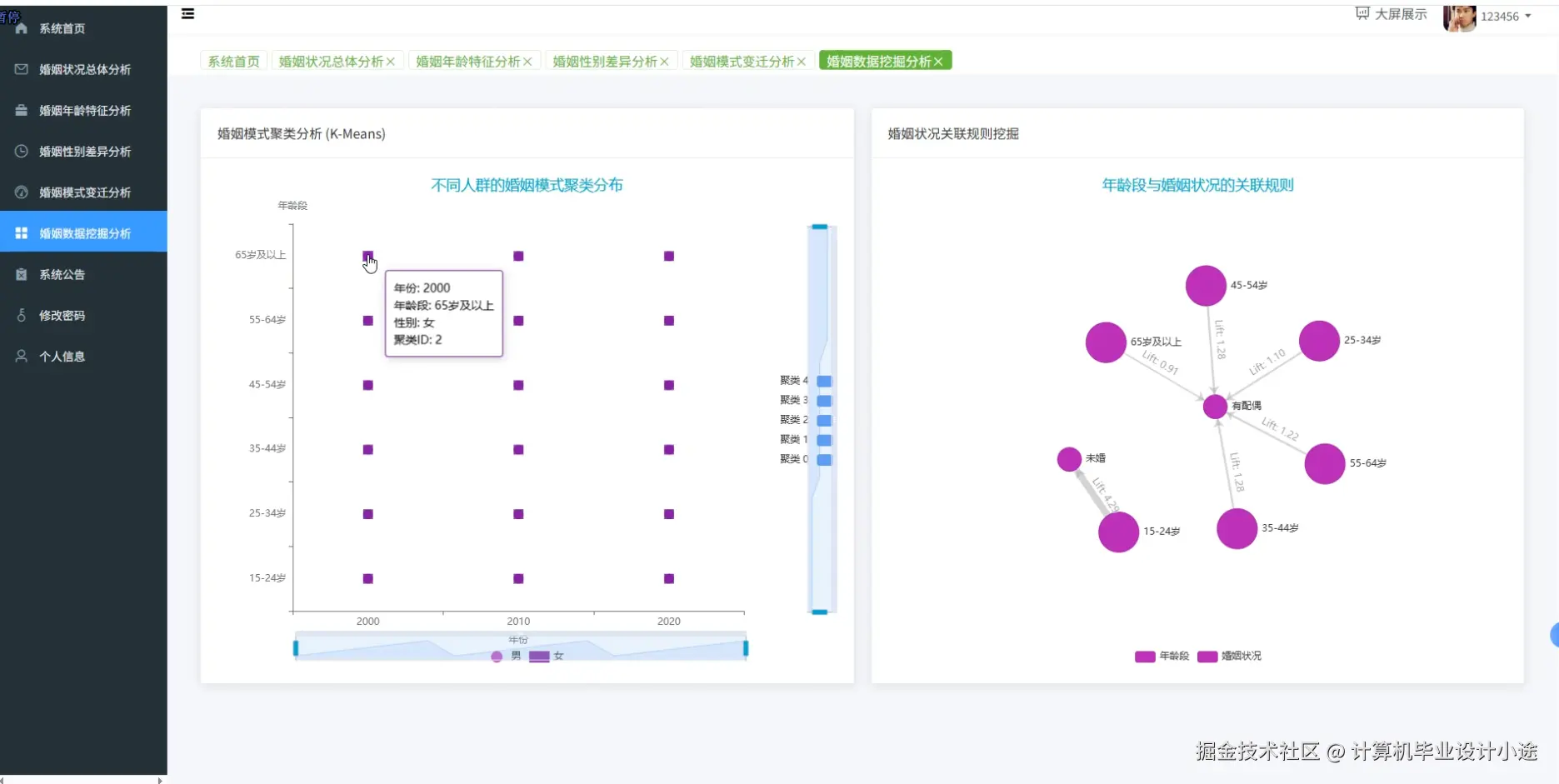The width and height of the screenshot is (1559, 784).
Task: Click the Lift: 4.29 edge label
Action: [x=1106, y=493]
